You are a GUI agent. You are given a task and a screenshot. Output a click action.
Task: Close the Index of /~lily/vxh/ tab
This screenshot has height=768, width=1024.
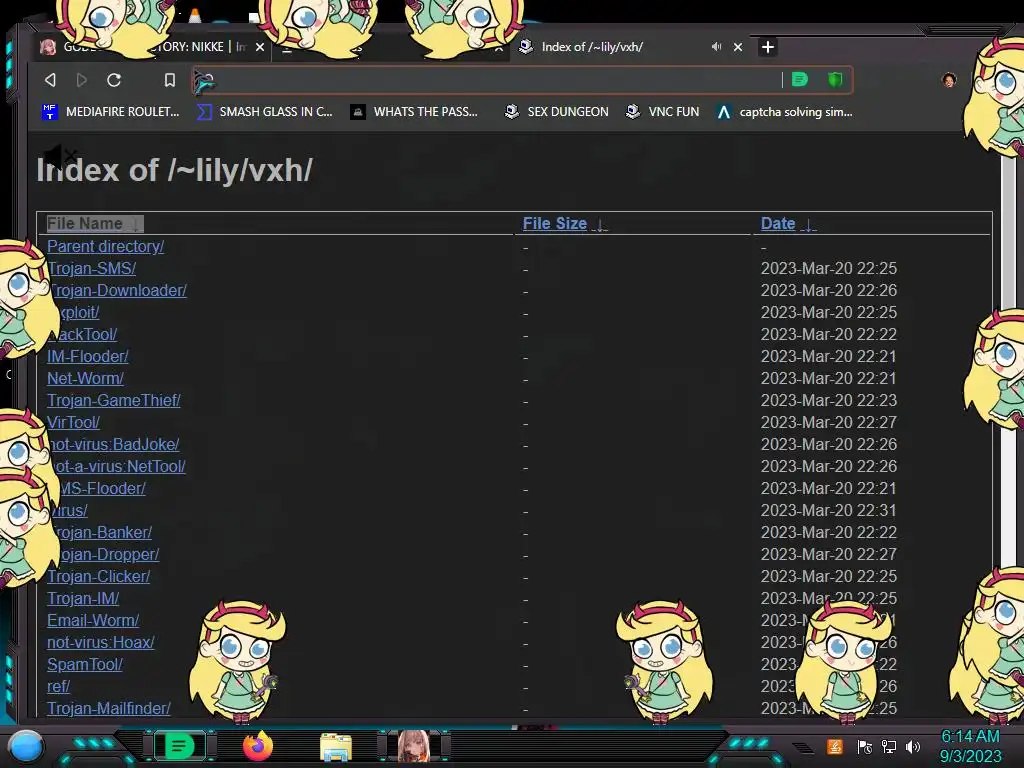tap(738, 47)
